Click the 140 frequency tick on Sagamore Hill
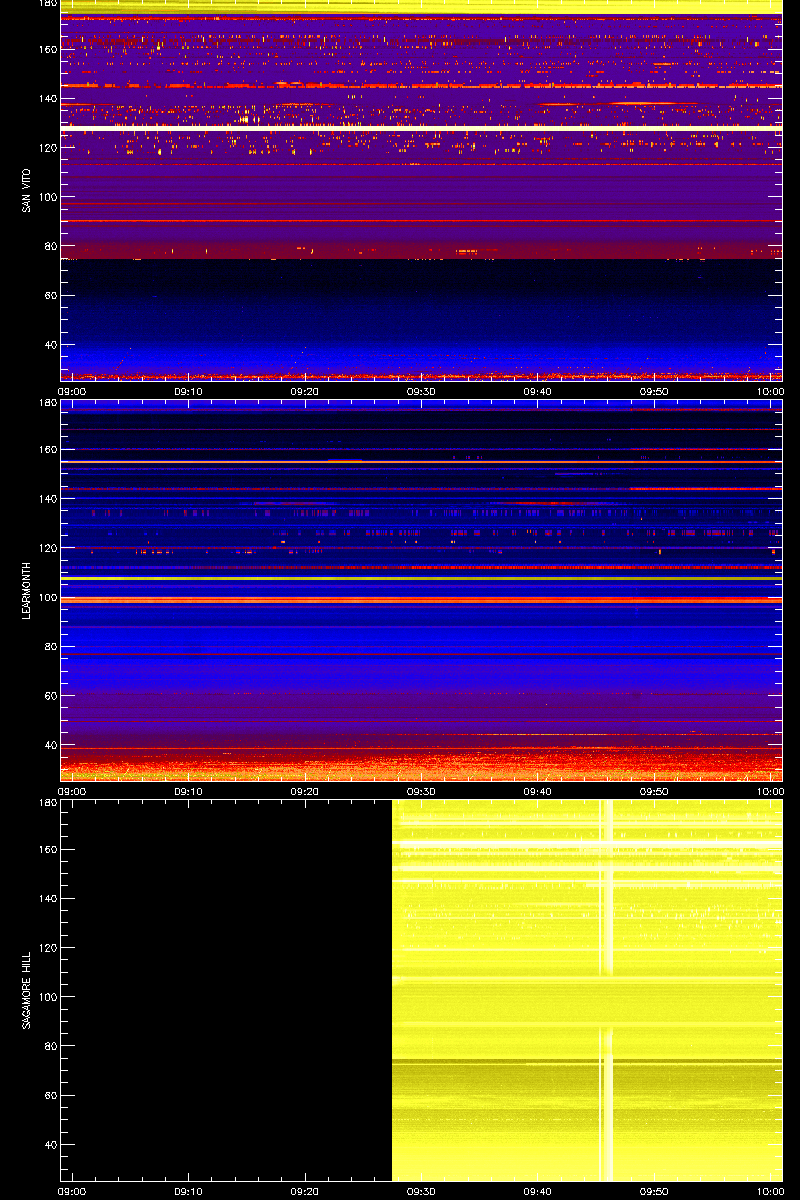Image resolution: width=800 pixels, height=1200 pixels. 47,899
